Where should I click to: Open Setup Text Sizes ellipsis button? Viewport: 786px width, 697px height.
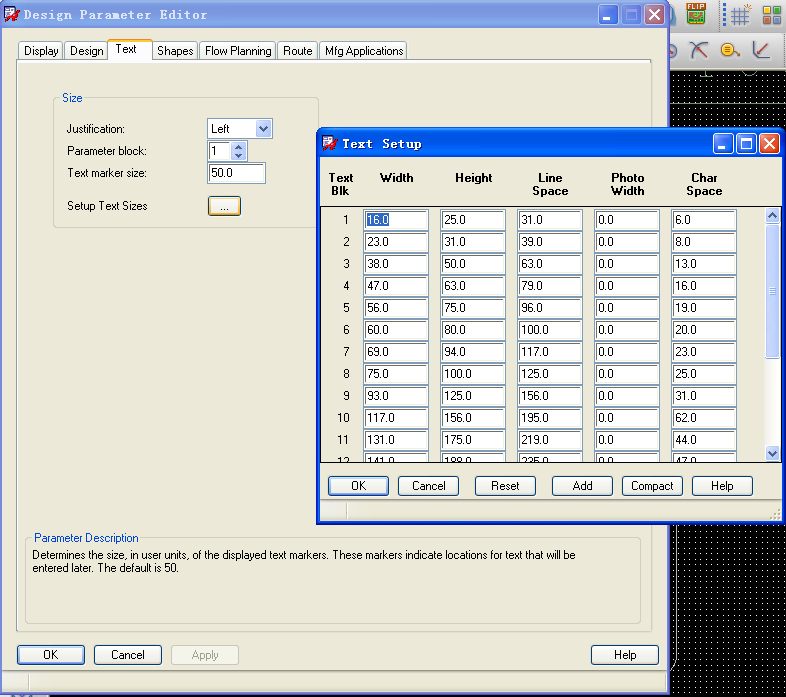click(224, 206)
